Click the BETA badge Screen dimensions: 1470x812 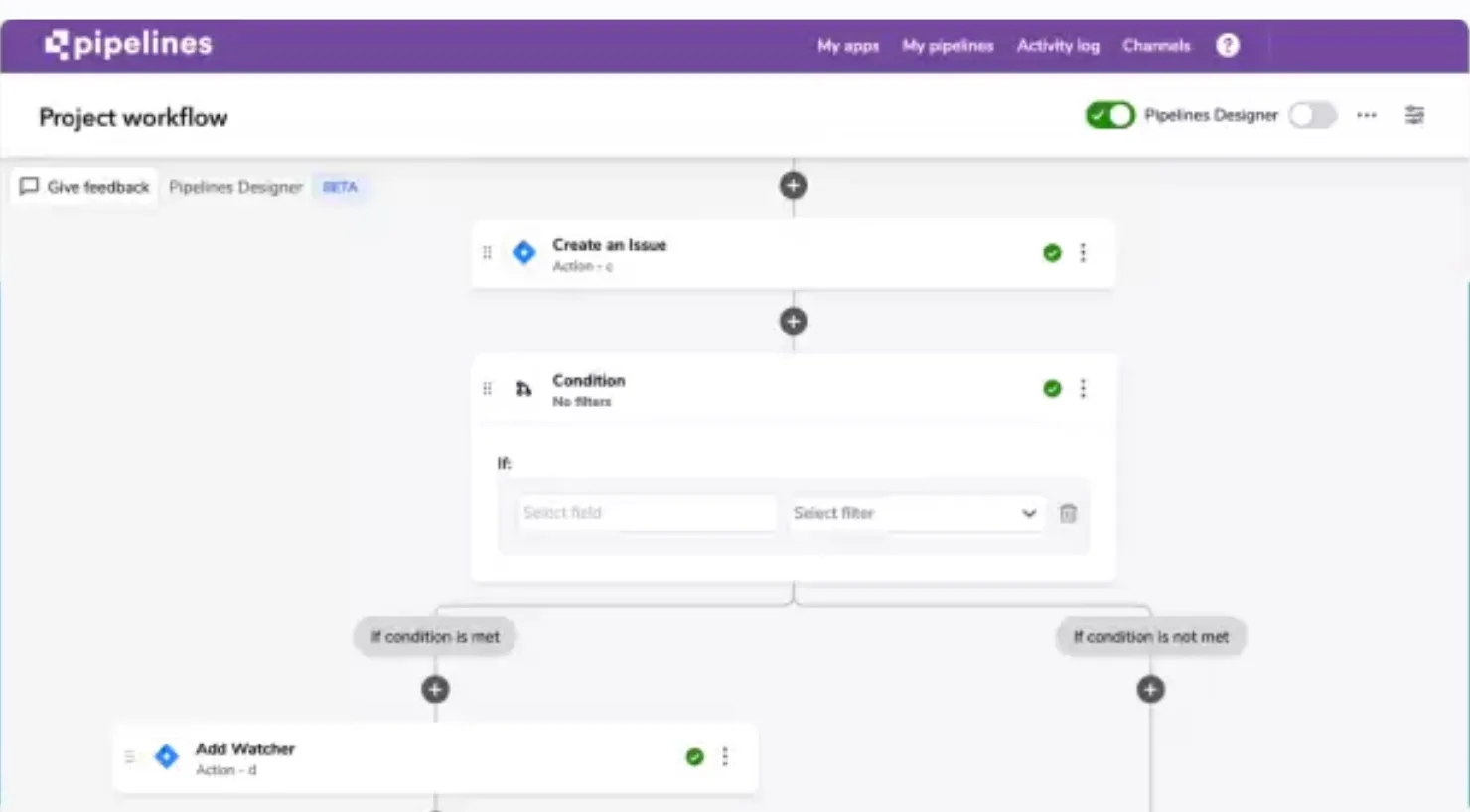(x=340, y=187)
